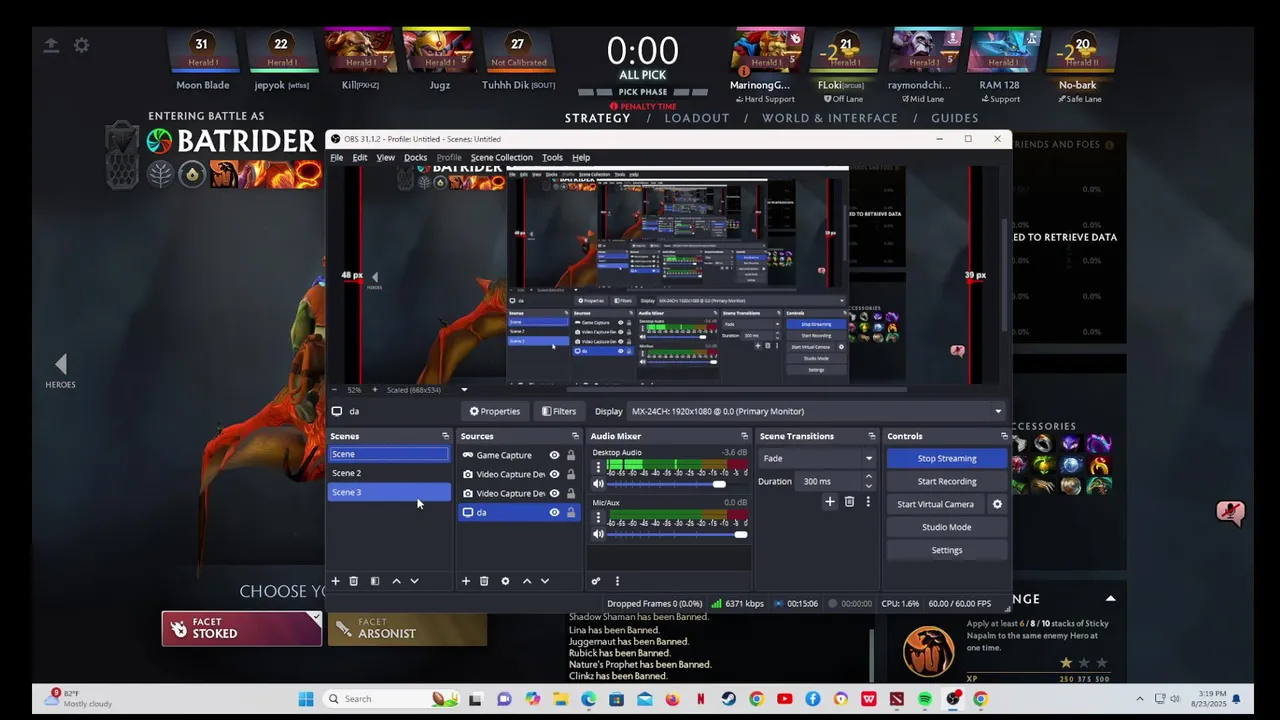1280x720 pixels.
Task: Open the Docks menu in OBS
Action: click(415, 157)
